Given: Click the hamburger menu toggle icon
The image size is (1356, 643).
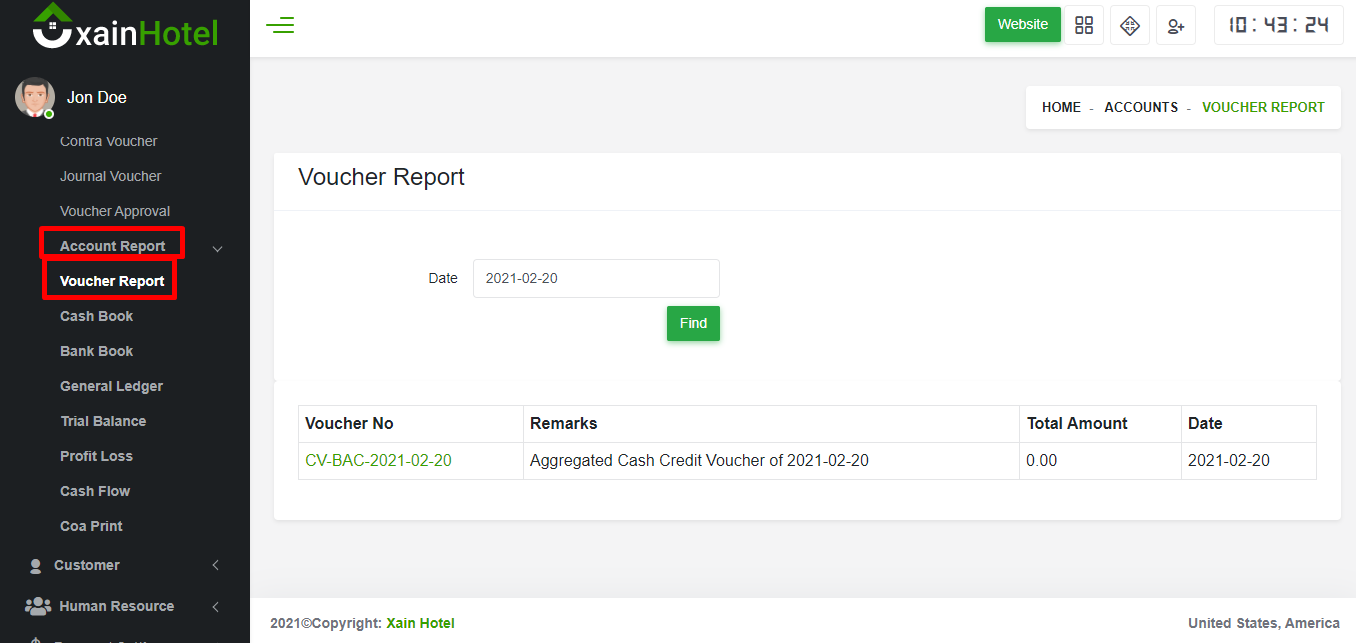Looking at the screenshot, I should pyautogui.click(x=280, y=26).
